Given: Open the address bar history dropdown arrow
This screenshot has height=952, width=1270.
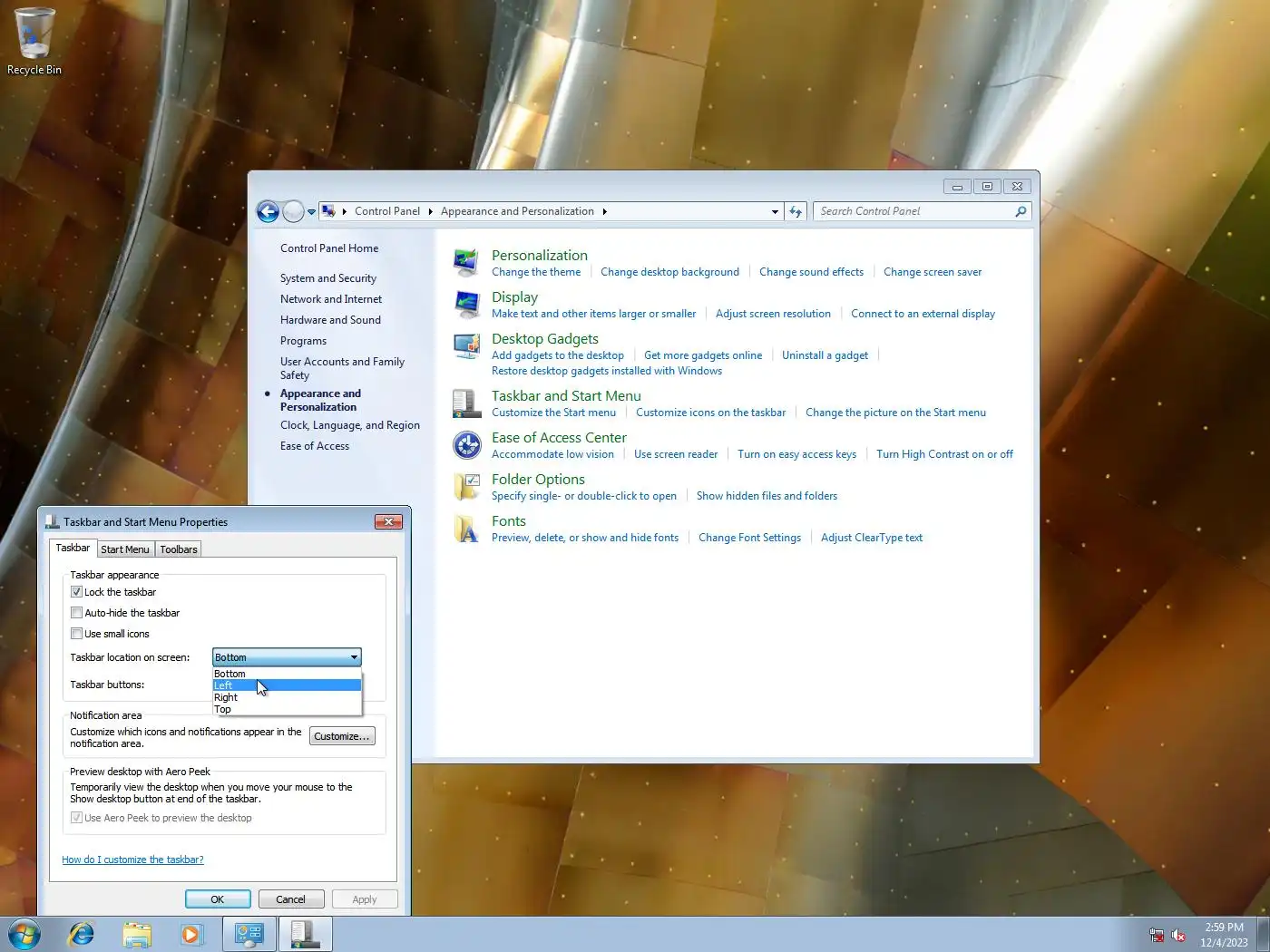Looking at the screenshot, I should point(775,211).
